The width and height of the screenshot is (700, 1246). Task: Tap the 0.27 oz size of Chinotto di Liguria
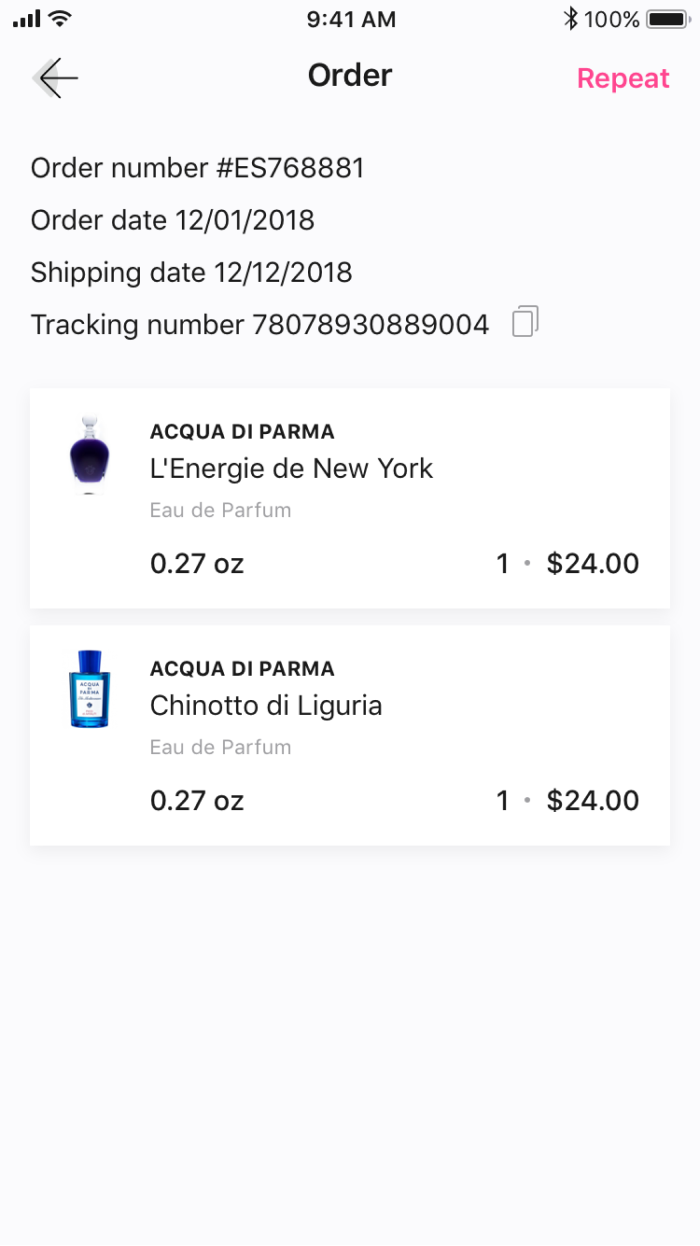pyautogui.click(x=197, y=801)
